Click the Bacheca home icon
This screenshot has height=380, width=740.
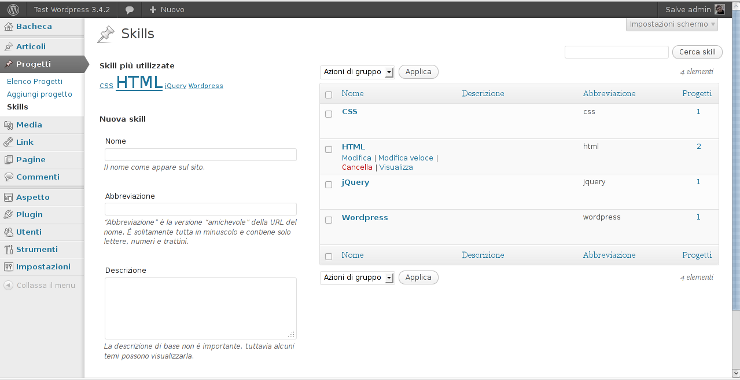[x=8, y=27]
